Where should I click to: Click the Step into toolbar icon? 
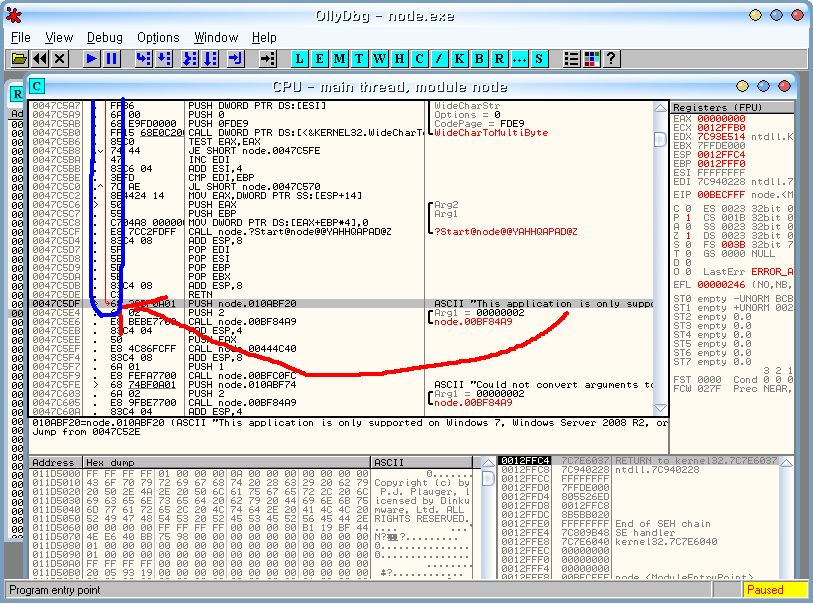point(143,59)
